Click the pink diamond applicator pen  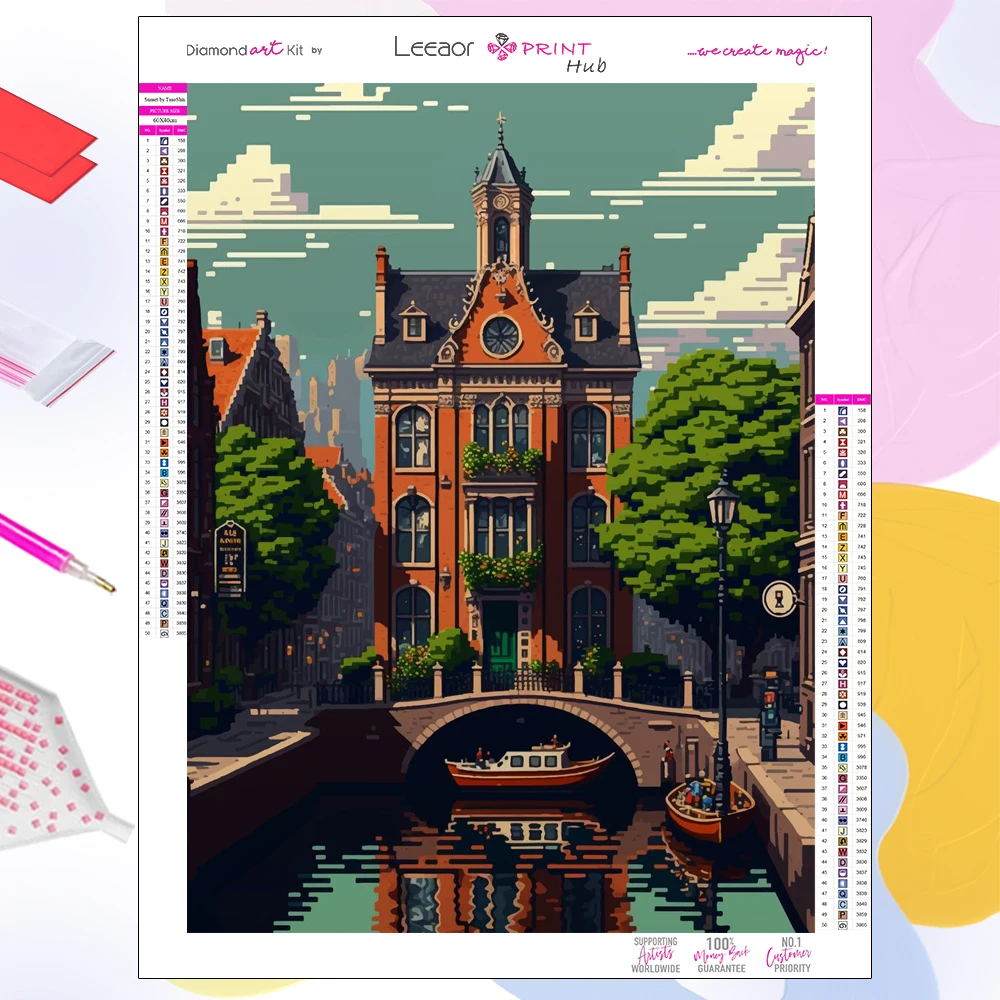tap(55, 553)
